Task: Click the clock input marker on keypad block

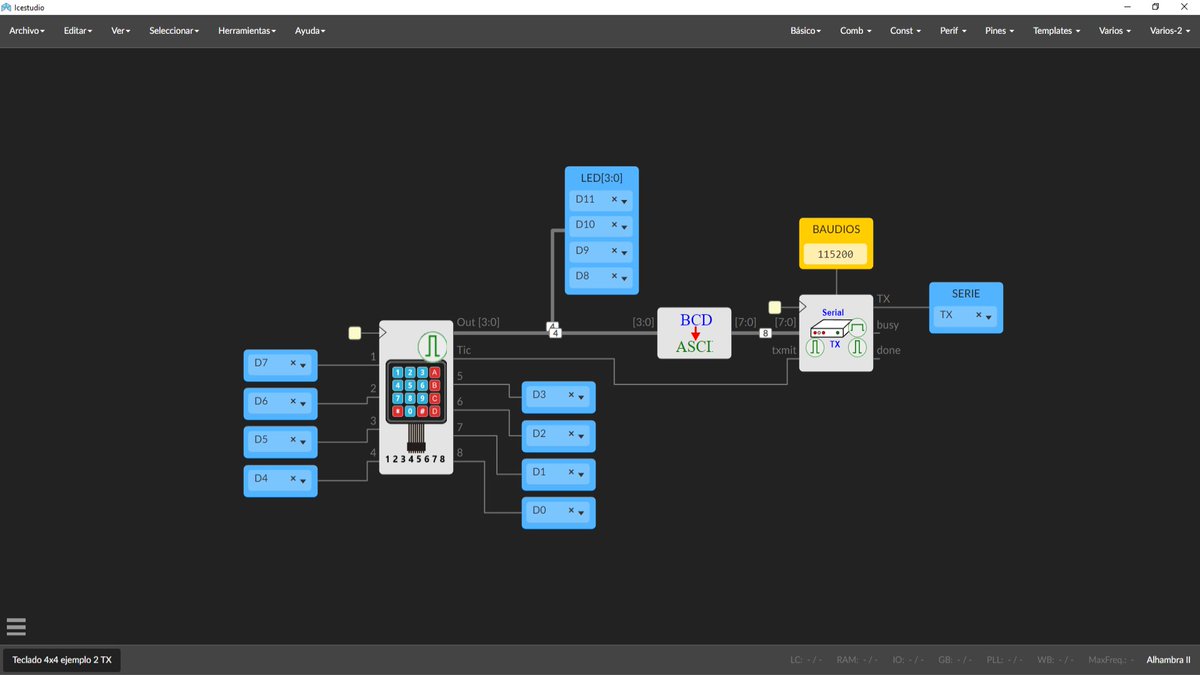Action: (355, 333)
